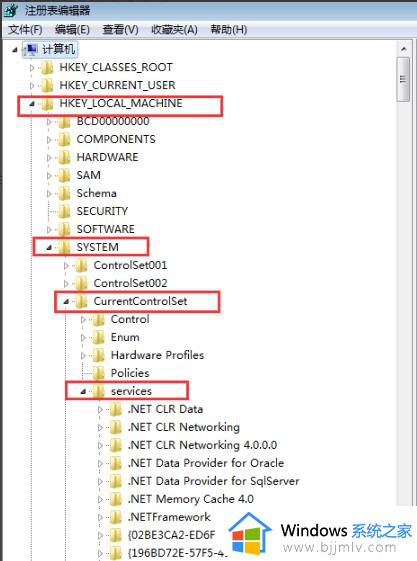Select the CurrentControlSet key label
417x561 pixels.
[140, 301]
